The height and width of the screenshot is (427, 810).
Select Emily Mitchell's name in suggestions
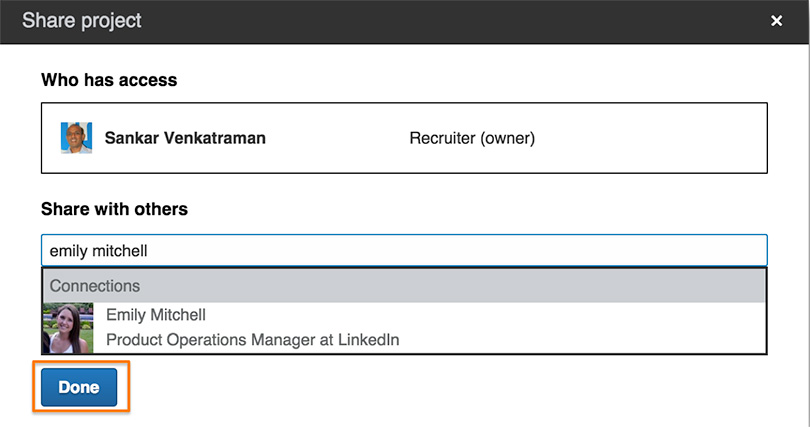pos(156,315)
